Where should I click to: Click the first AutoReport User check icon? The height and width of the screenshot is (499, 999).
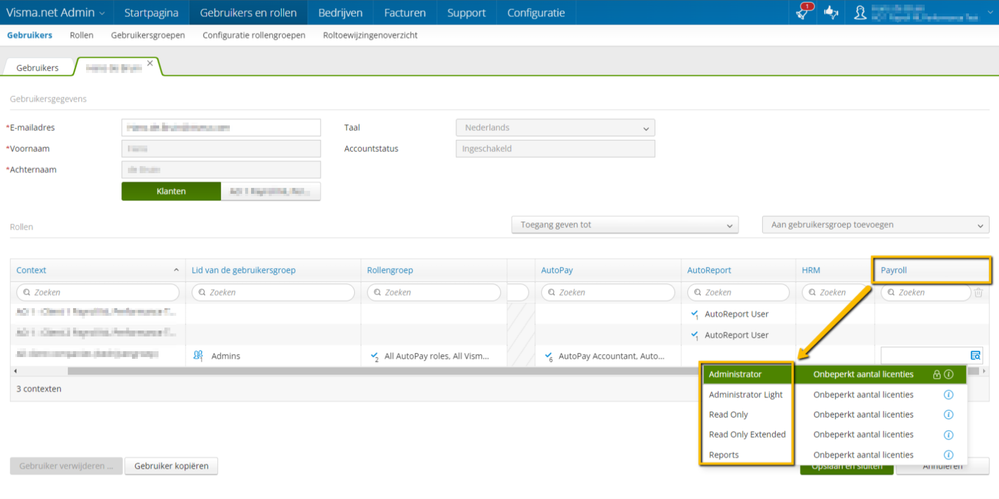pyautogui.click(x=695, y=314)
